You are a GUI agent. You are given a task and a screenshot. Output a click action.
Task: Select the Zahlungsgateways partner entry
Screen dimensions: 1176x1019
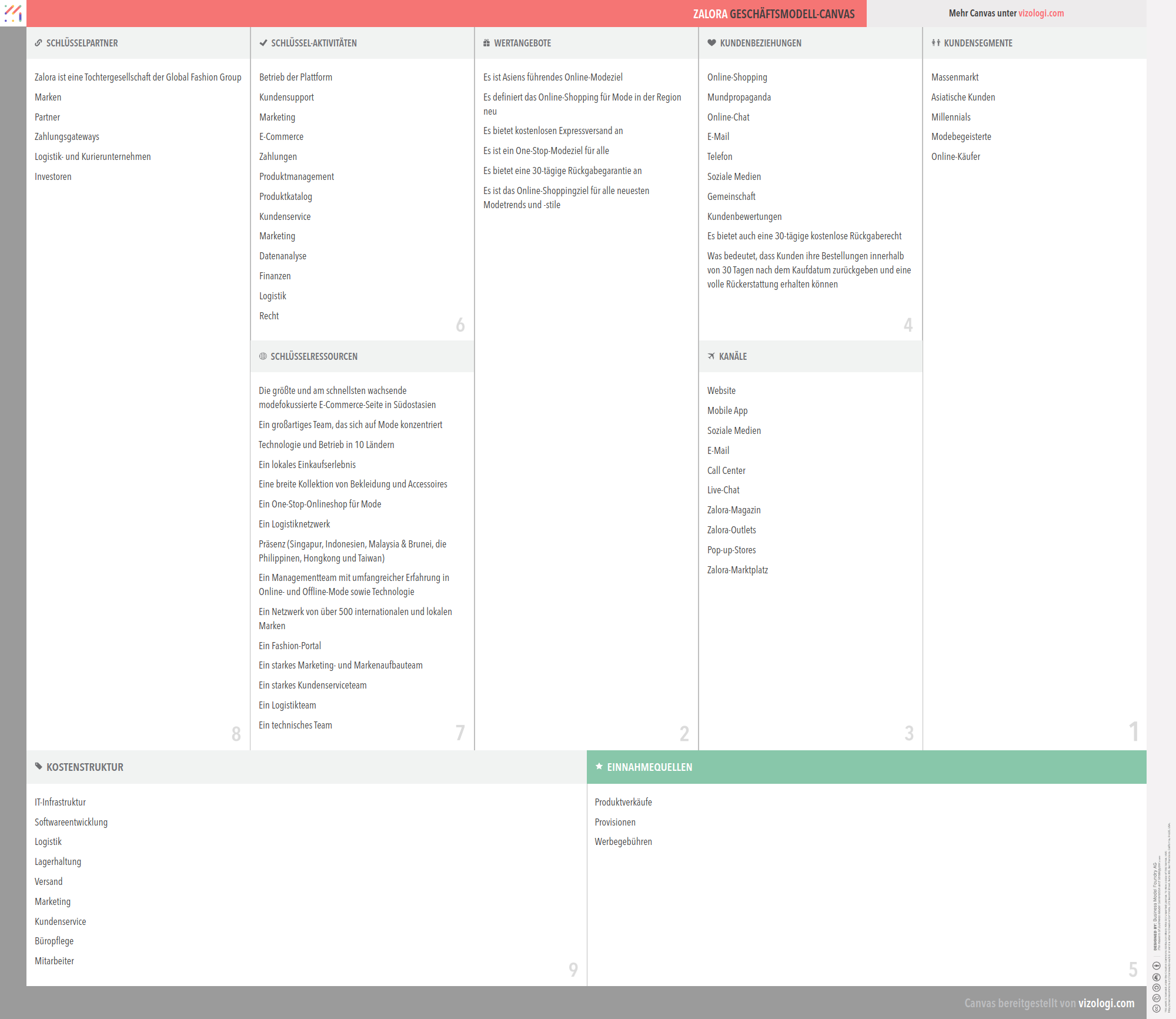coord(67,136)
